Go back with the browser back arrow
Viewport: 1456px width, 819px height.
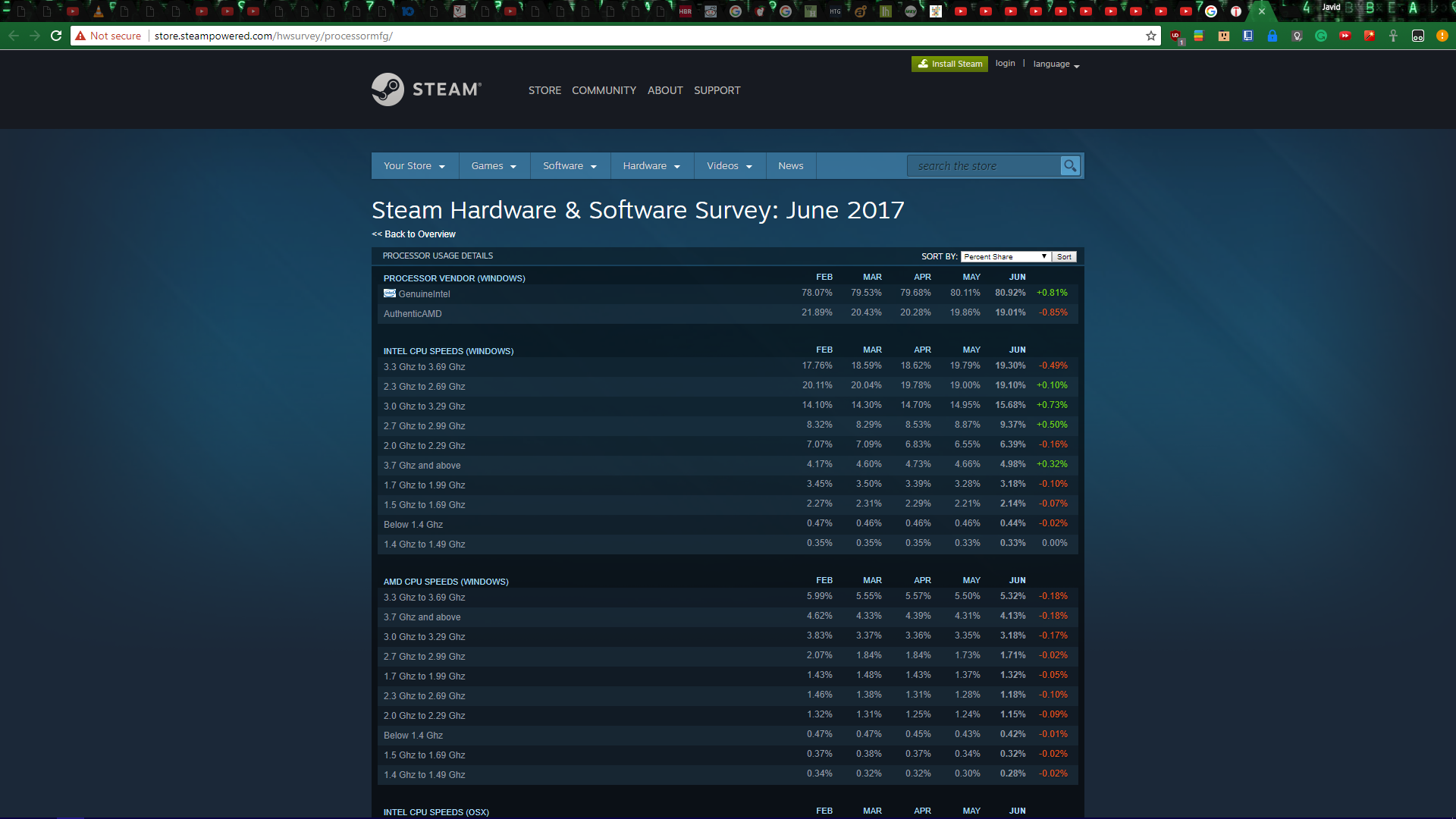pos(14,36)
